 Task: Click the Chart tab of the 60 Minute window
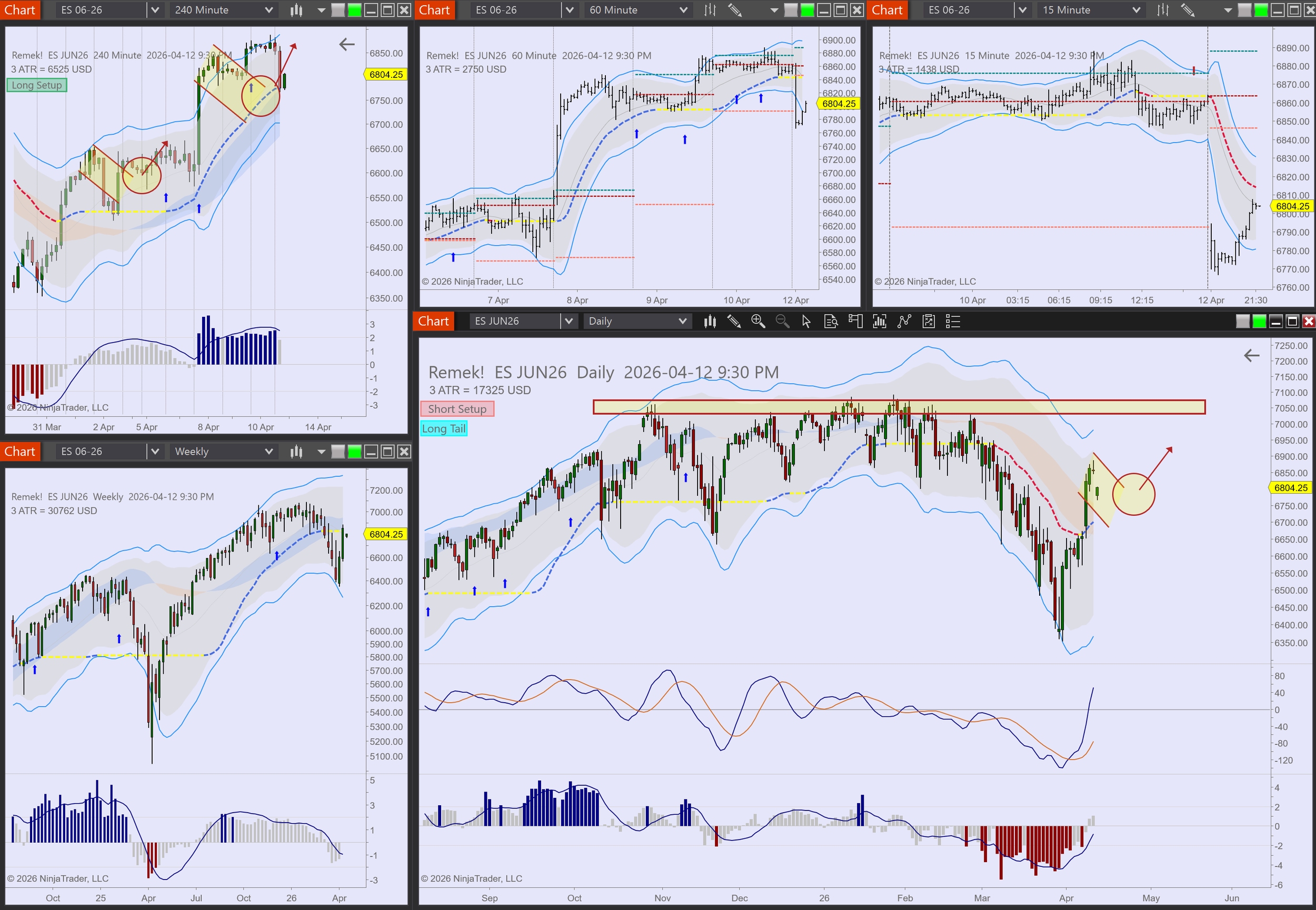pyautogui.click(x=434, y=9)
